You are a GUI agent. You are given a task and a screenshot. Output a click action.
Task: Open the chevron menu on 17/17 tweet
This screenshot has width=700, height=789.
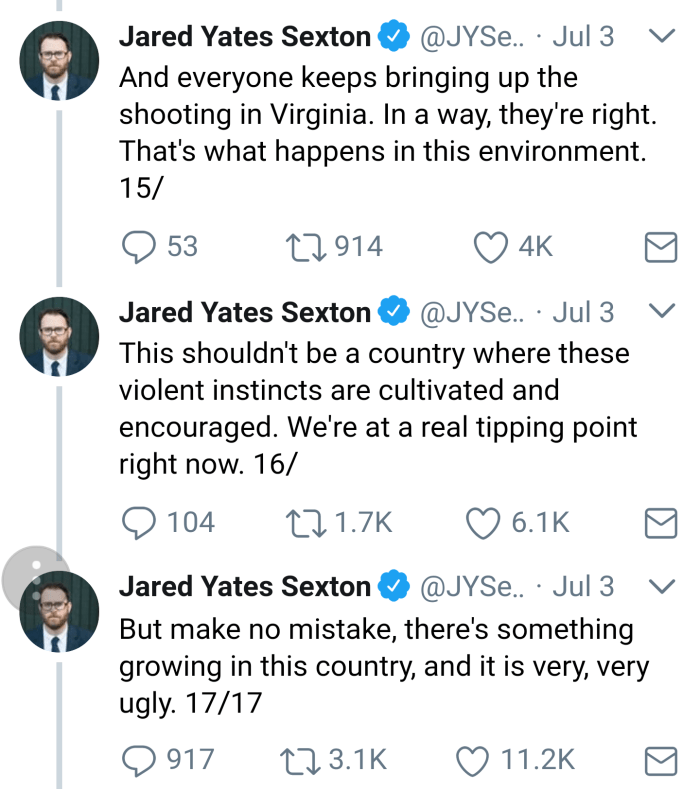[x=661, y=586]
